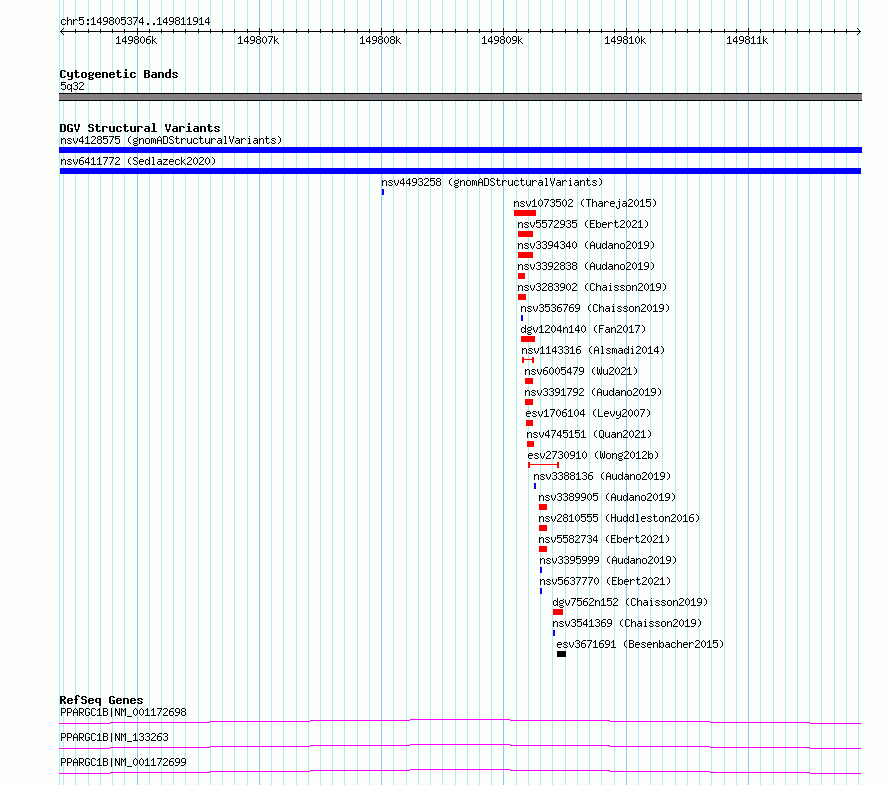The width and height of the screenshot is (890, 785).
Task: Select variant nsv4128575 (gnomADStructuralVariants) label
Action: point(171,140)
